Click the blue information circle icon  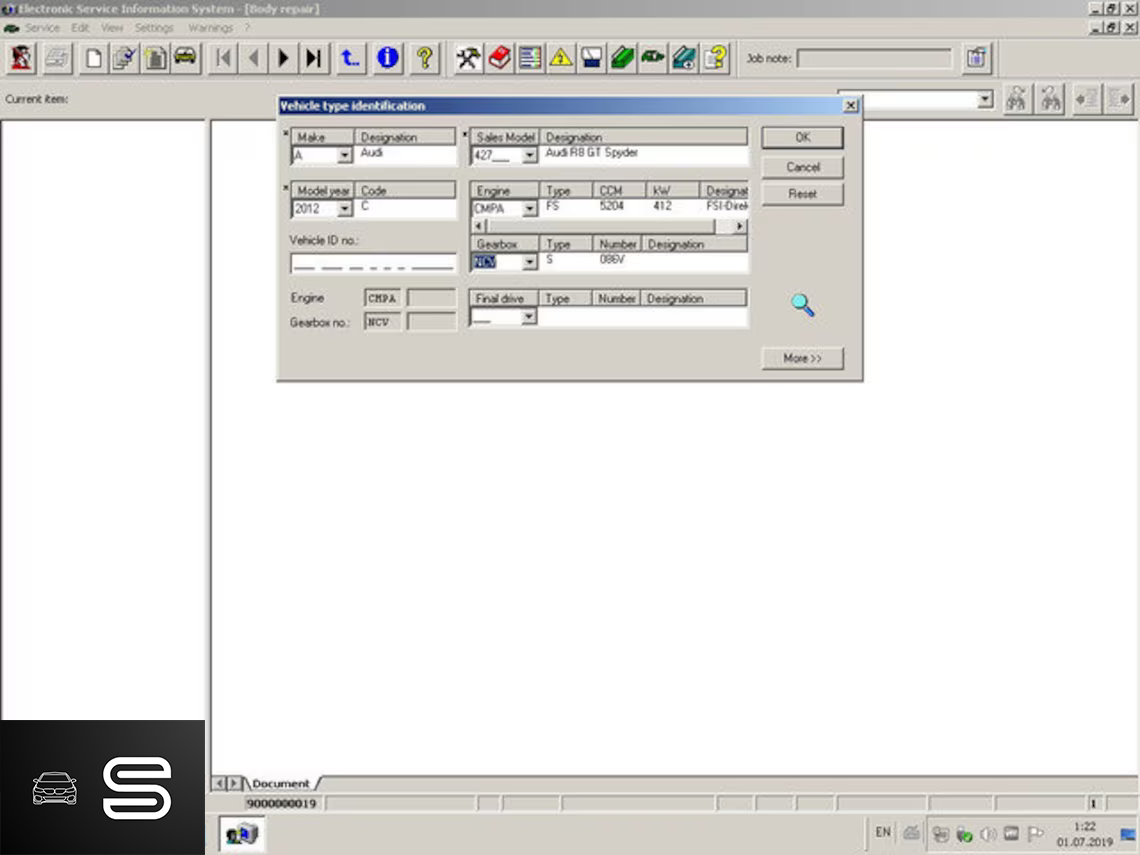coord(388,58)
